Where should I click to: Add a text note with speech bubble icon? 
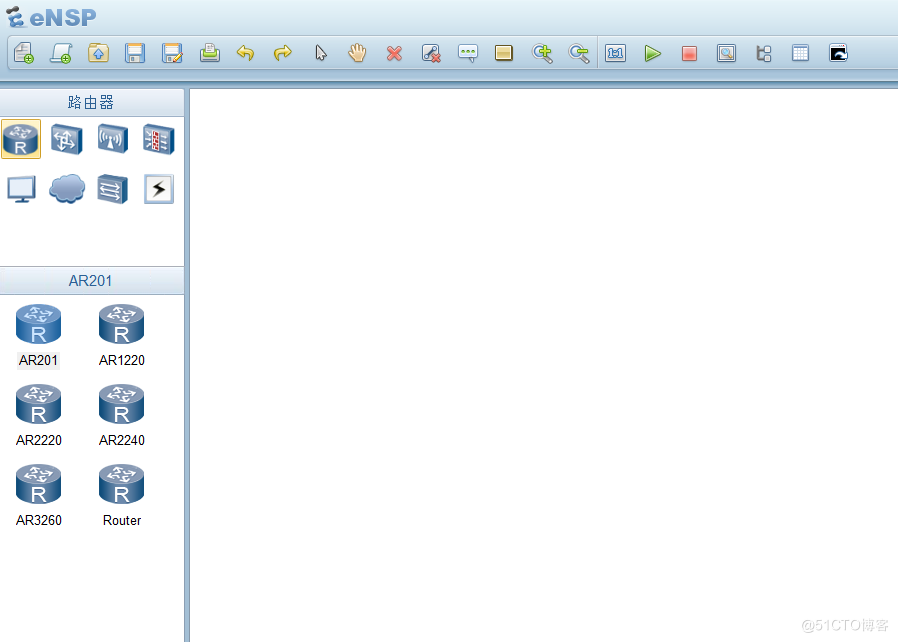(x=468, y=53)
